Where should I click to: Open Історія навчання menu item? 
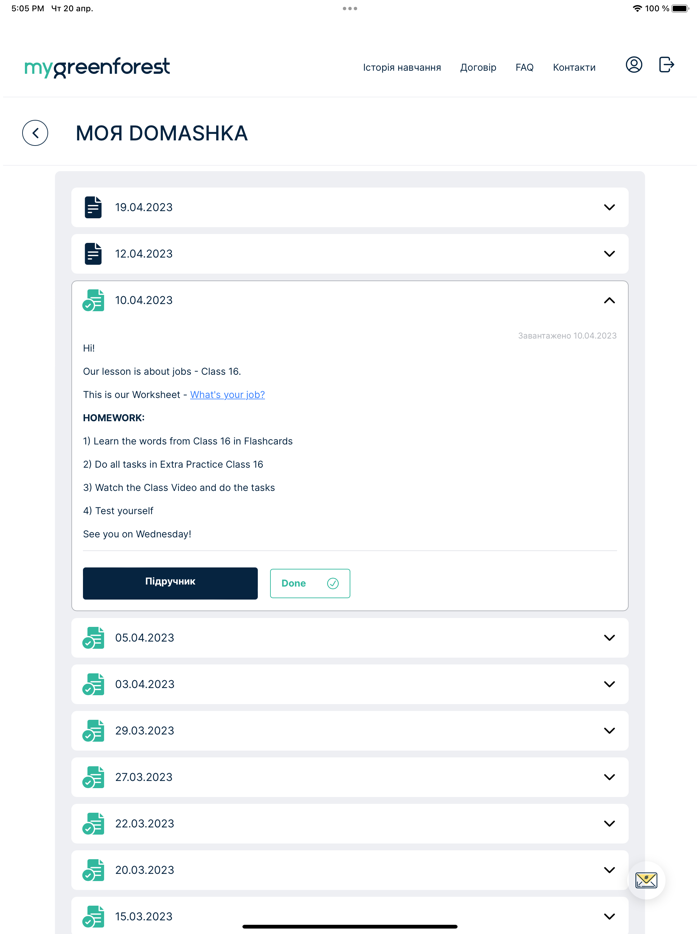point(402,67)
